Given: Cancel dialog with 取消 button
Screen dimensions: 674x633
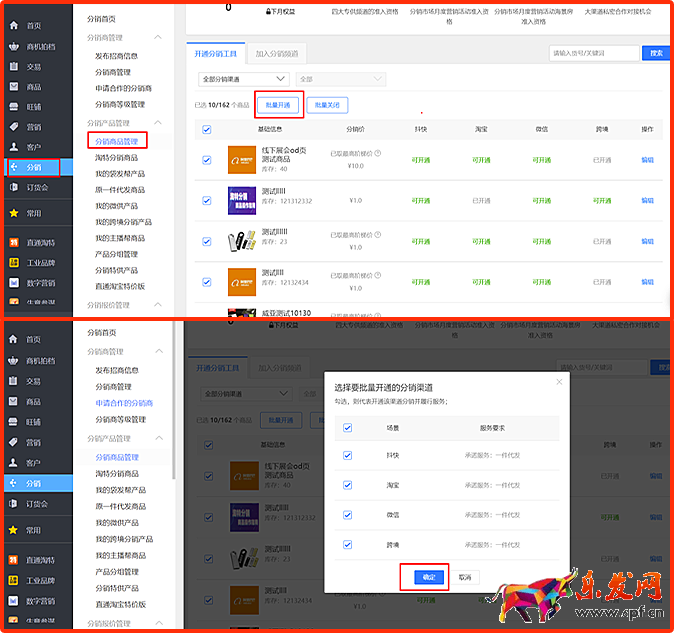Looking at the screenshot, I should coord(465,577).
